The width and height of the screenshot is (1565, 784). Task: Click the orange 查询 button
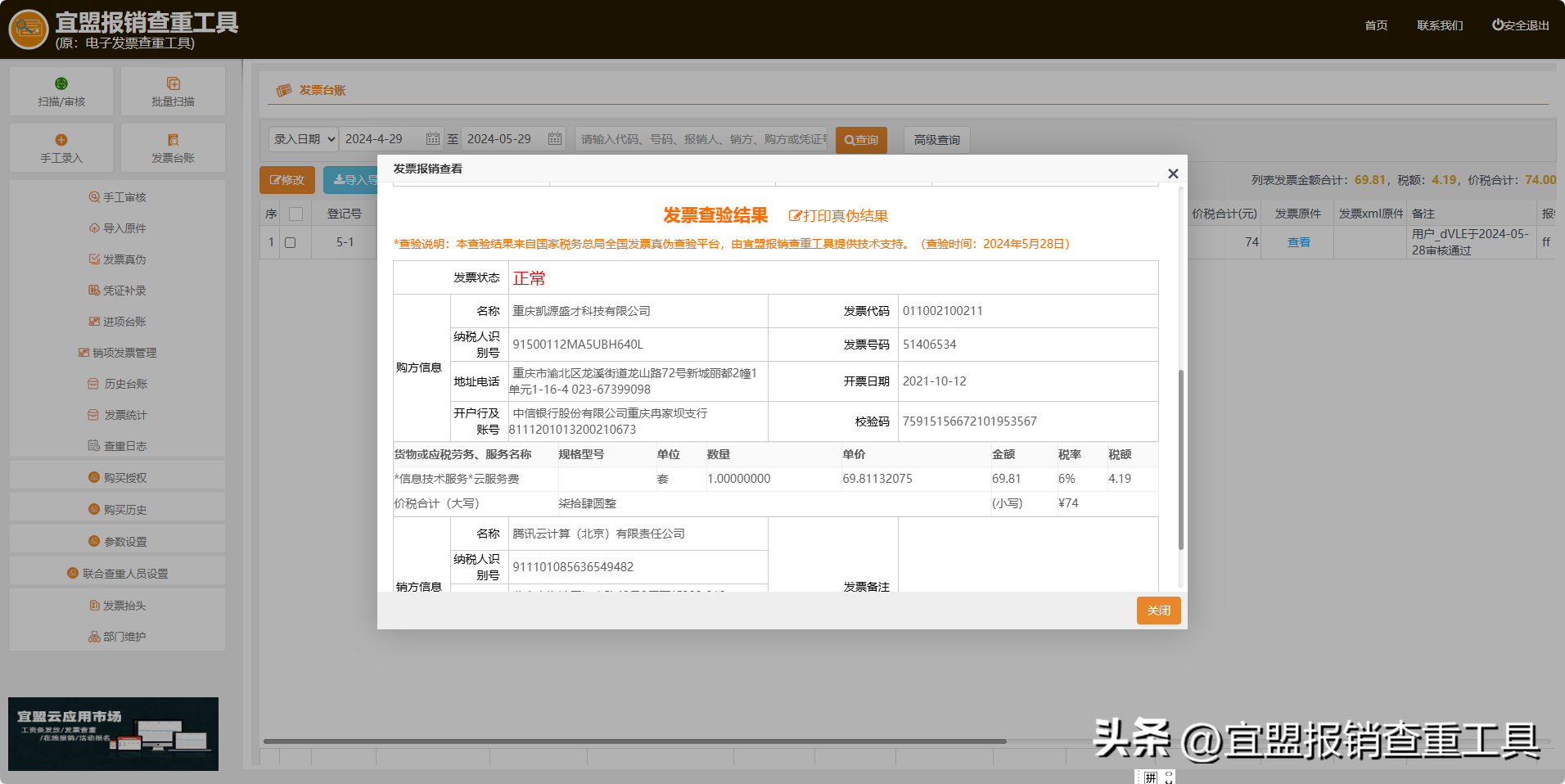861,140
